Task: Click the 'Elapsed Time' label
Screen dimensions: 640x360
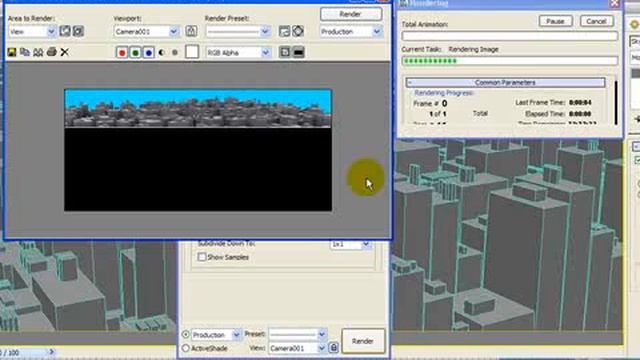Action: point(545,113)
